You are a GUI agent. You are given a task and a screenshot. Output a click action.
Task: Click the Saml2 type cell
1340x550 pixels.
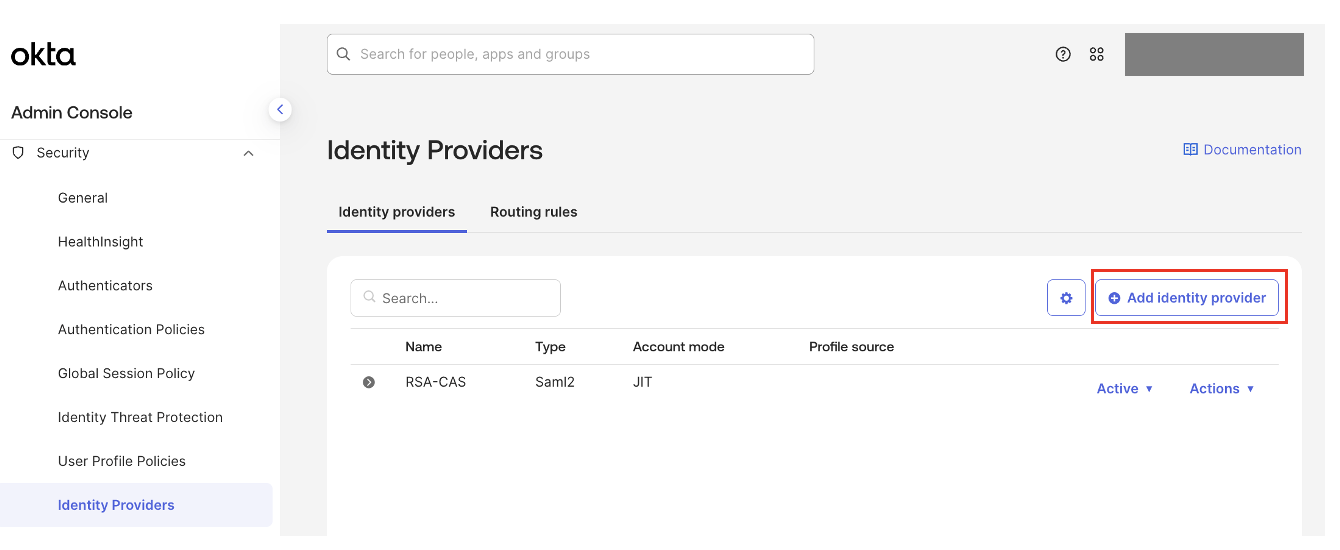tap(555, 382)
